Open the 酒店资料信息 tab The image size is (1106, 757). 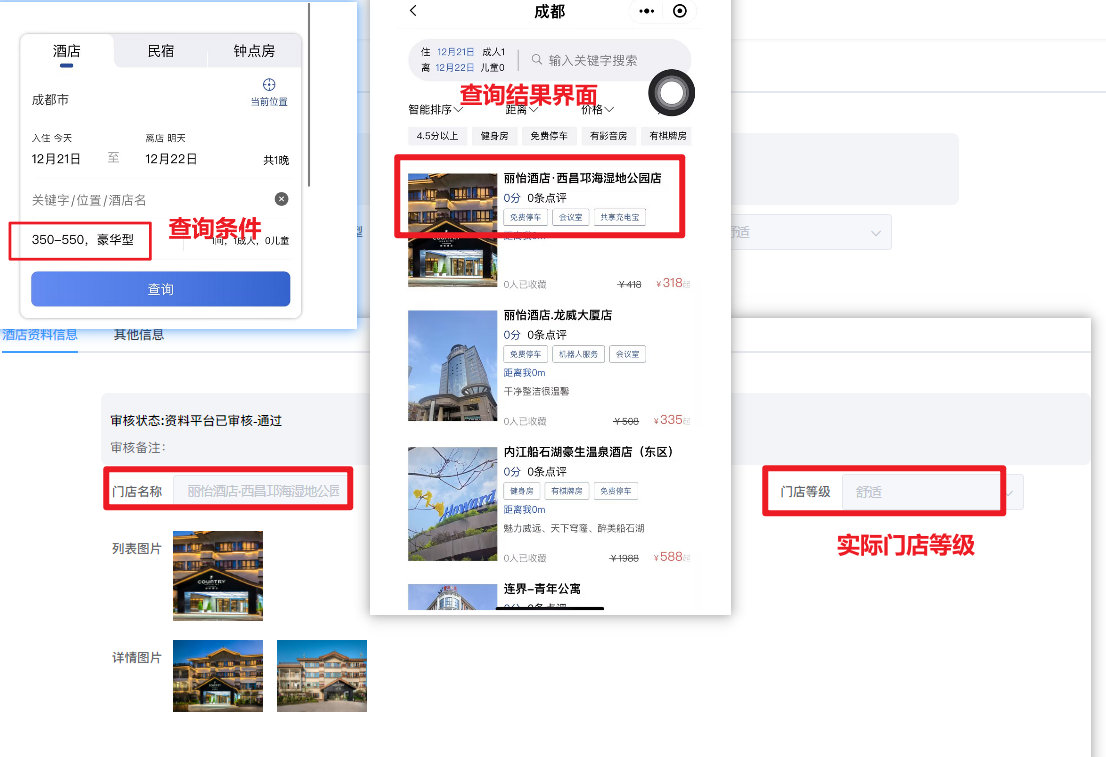point(40,334)
